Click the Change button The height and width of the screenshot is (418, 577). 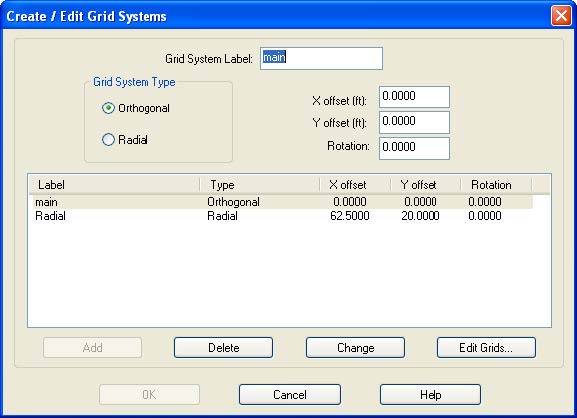coord(355,348)
